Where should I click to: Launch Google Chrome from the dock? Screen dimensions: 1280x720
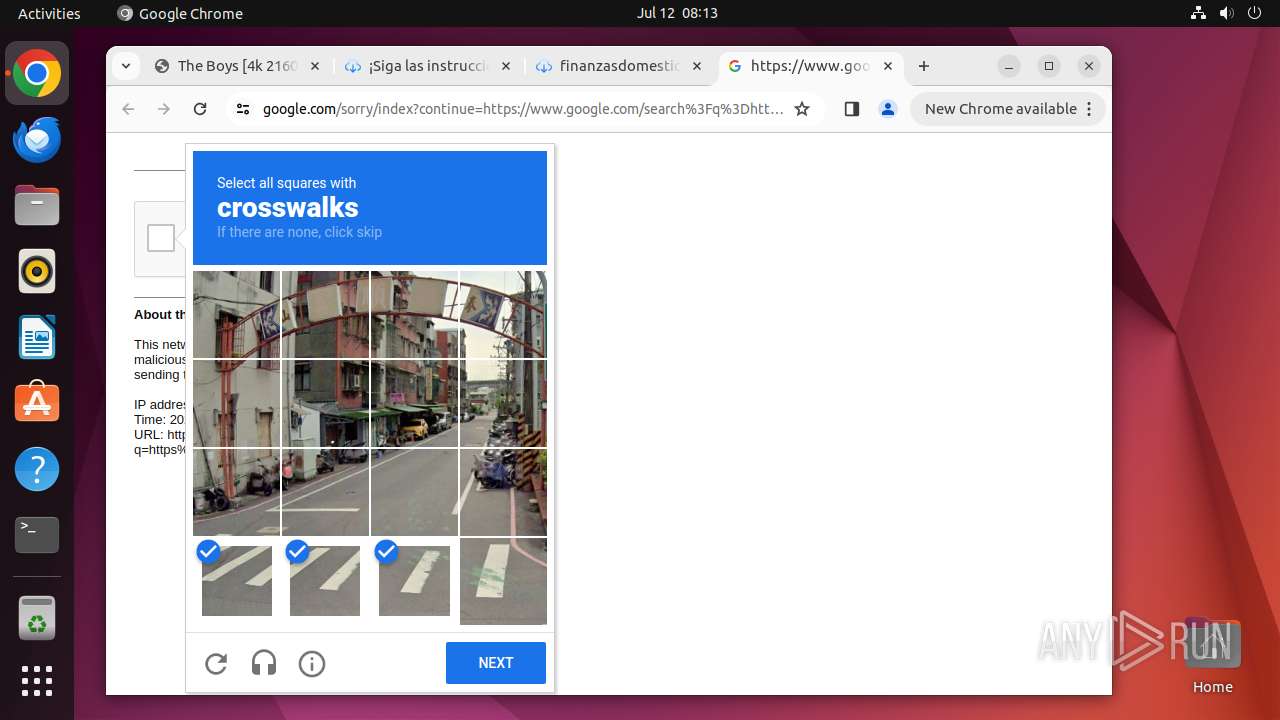click(x=37, y=73)
